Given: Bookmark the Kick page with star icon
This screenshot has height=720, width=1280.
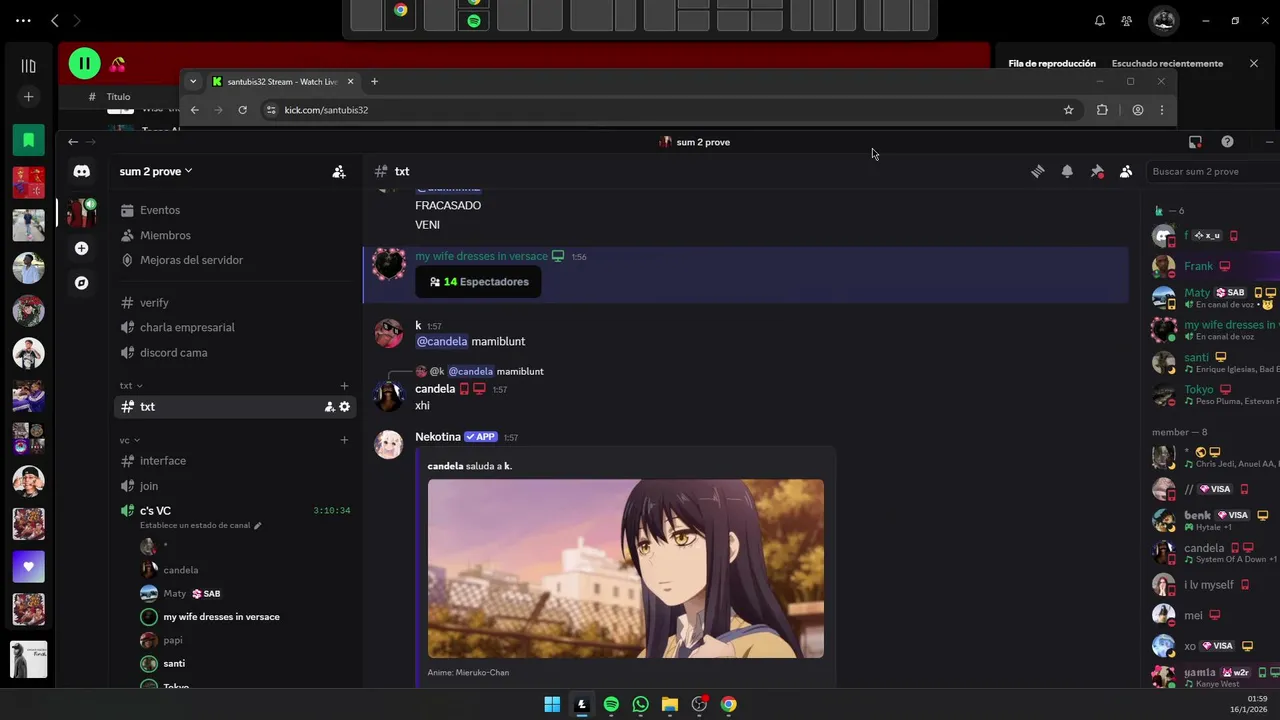Looking at the screenshot, I should (1068, 110).
